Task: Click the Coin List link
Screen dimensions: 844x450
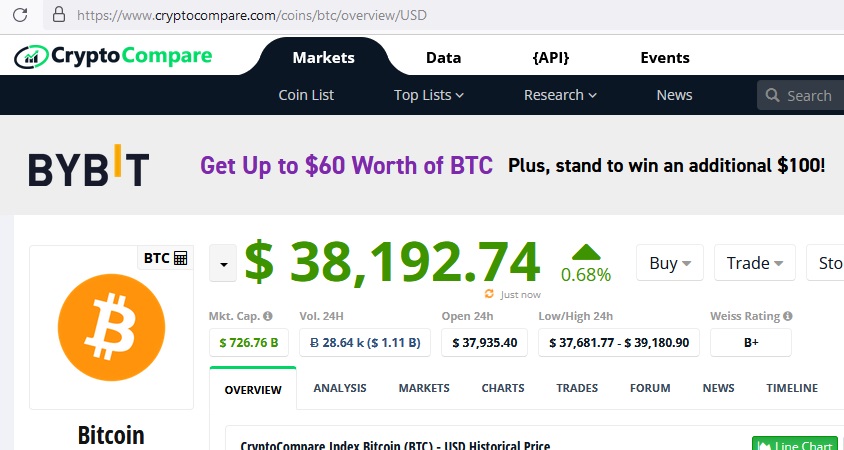Action: (306, 95)
